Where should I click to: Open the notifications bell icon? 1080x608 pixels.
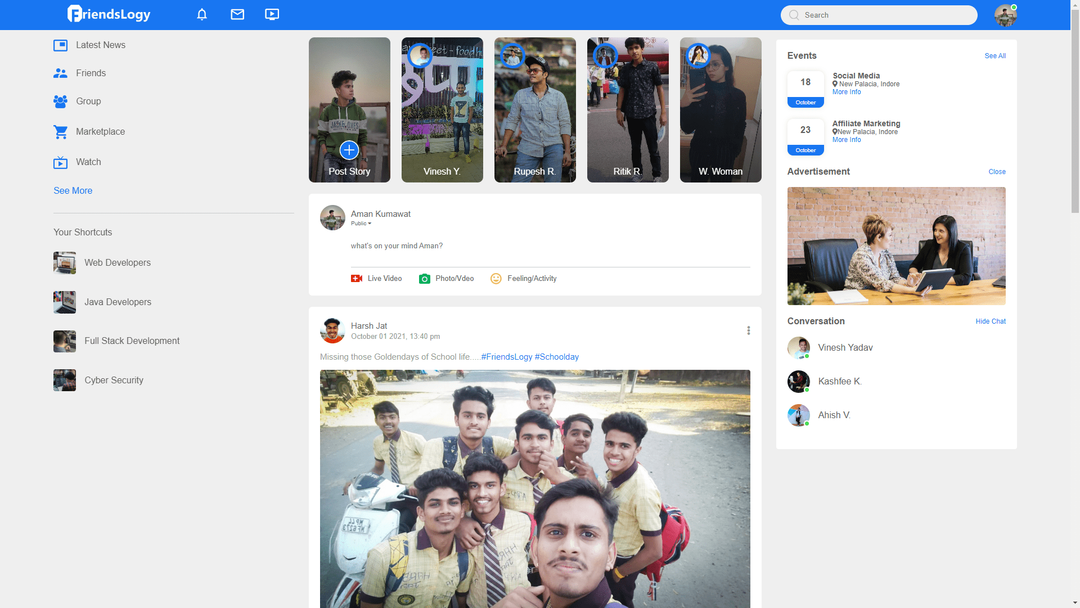tap(202, 15)
